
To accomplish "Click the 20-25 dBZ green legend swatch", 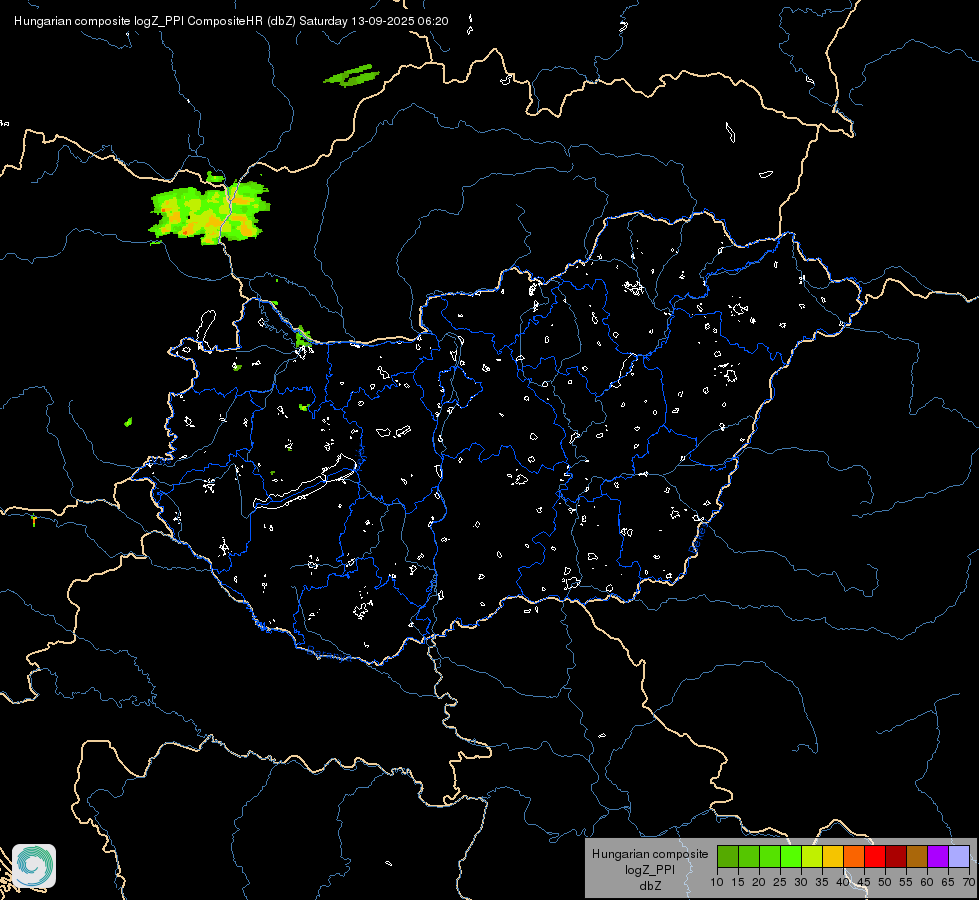I will tap(770, 856).
